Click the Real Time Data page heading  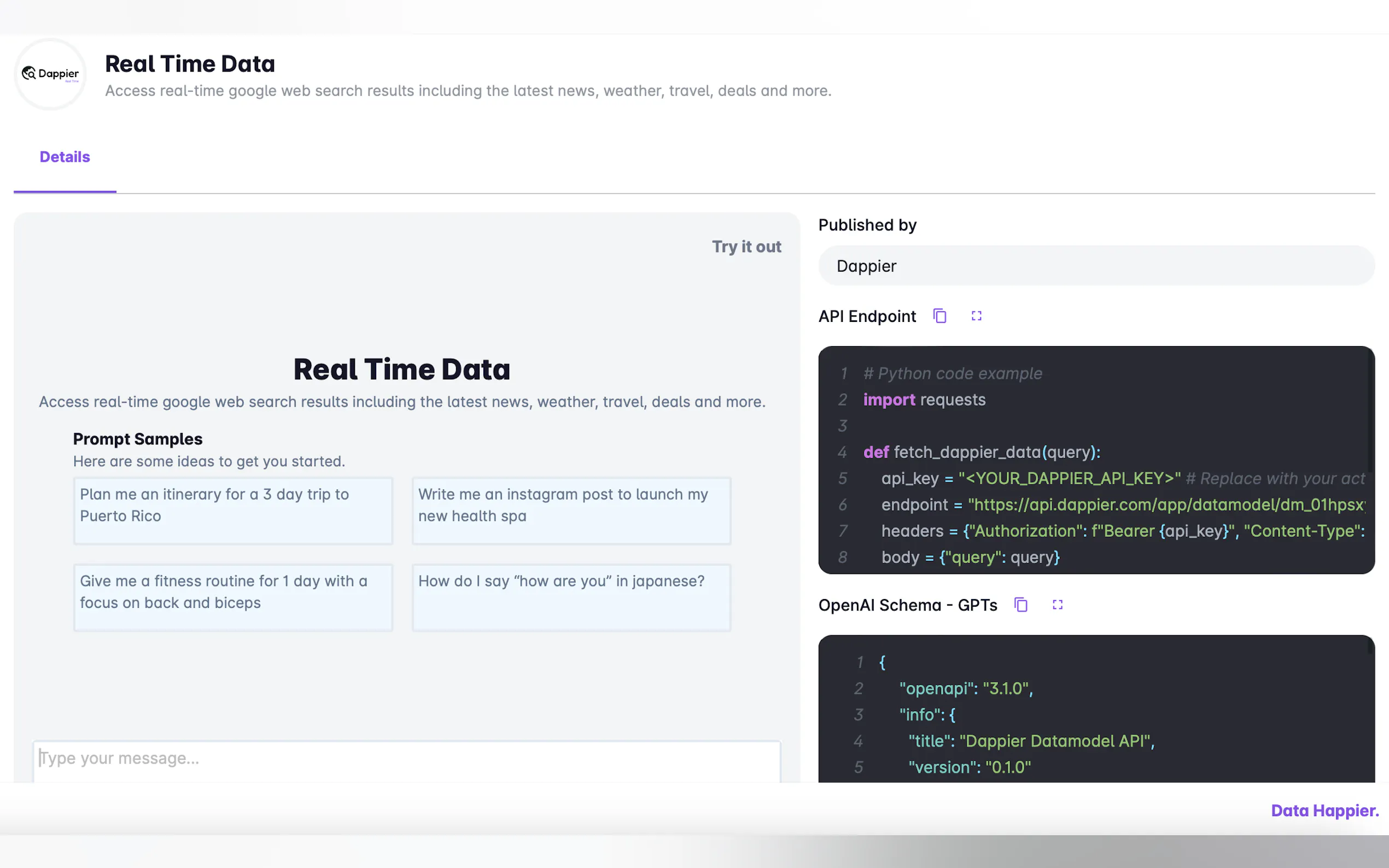click(190, 64)
